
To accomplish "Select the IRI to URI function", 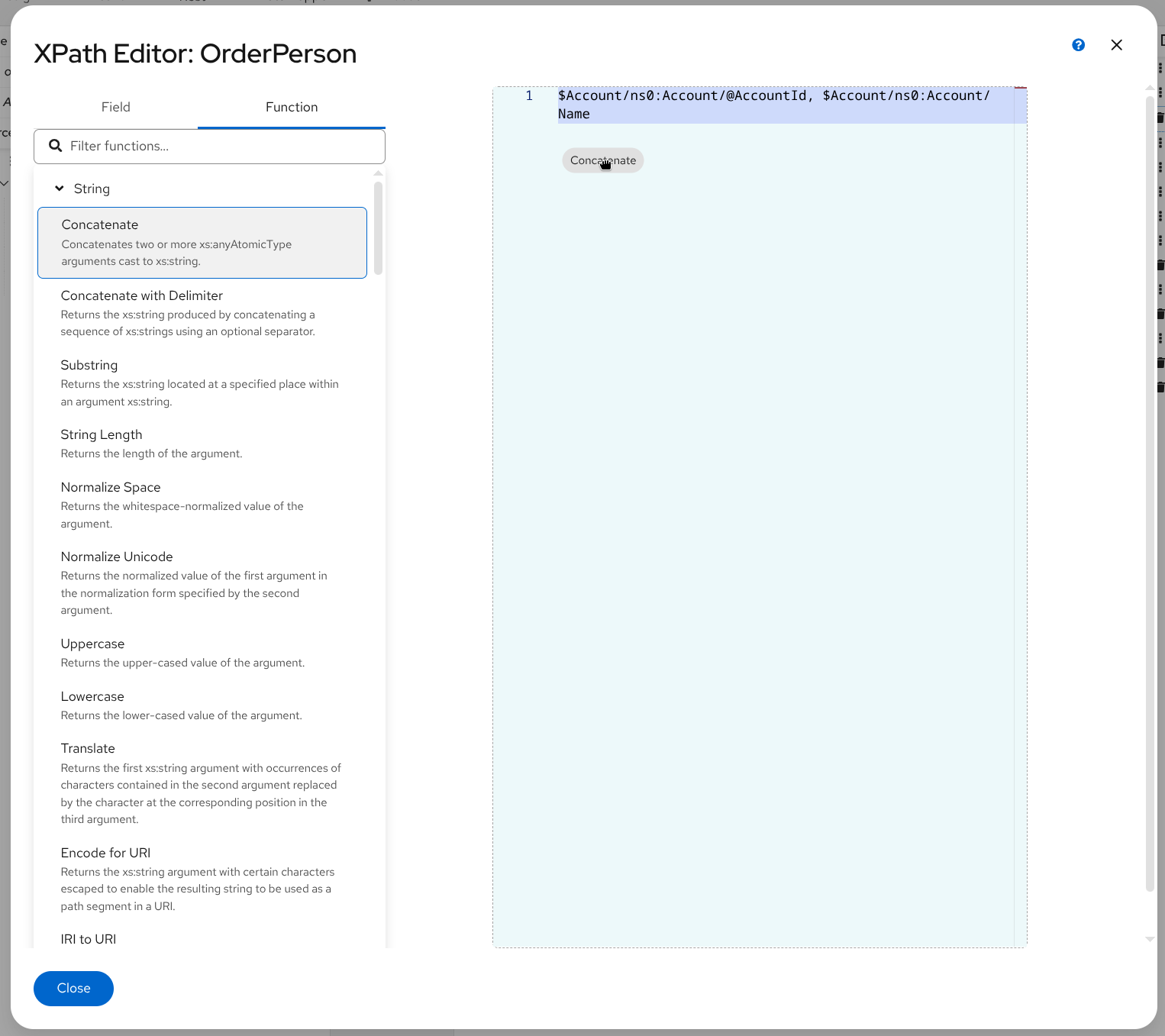I will (89, 939).
